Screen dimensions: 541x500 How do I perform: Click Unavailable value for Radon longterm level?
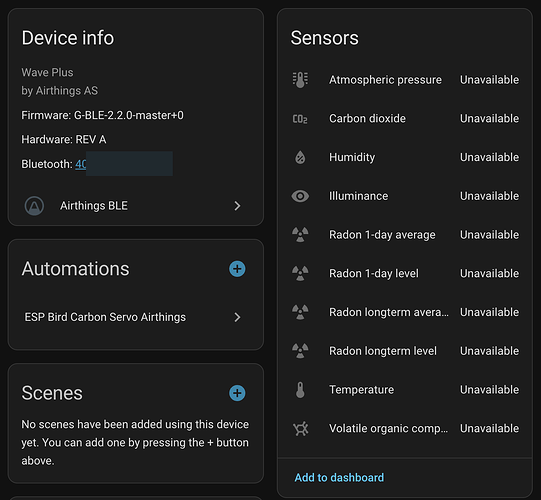coord(489,351)
